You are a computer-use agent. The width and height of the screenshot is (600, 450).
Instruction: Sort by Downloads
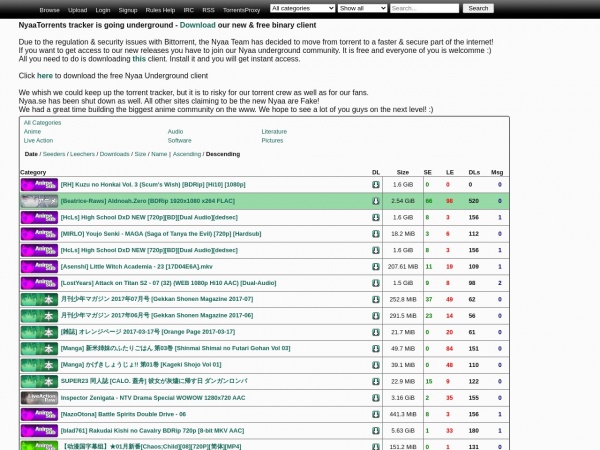tap(114, 154)
